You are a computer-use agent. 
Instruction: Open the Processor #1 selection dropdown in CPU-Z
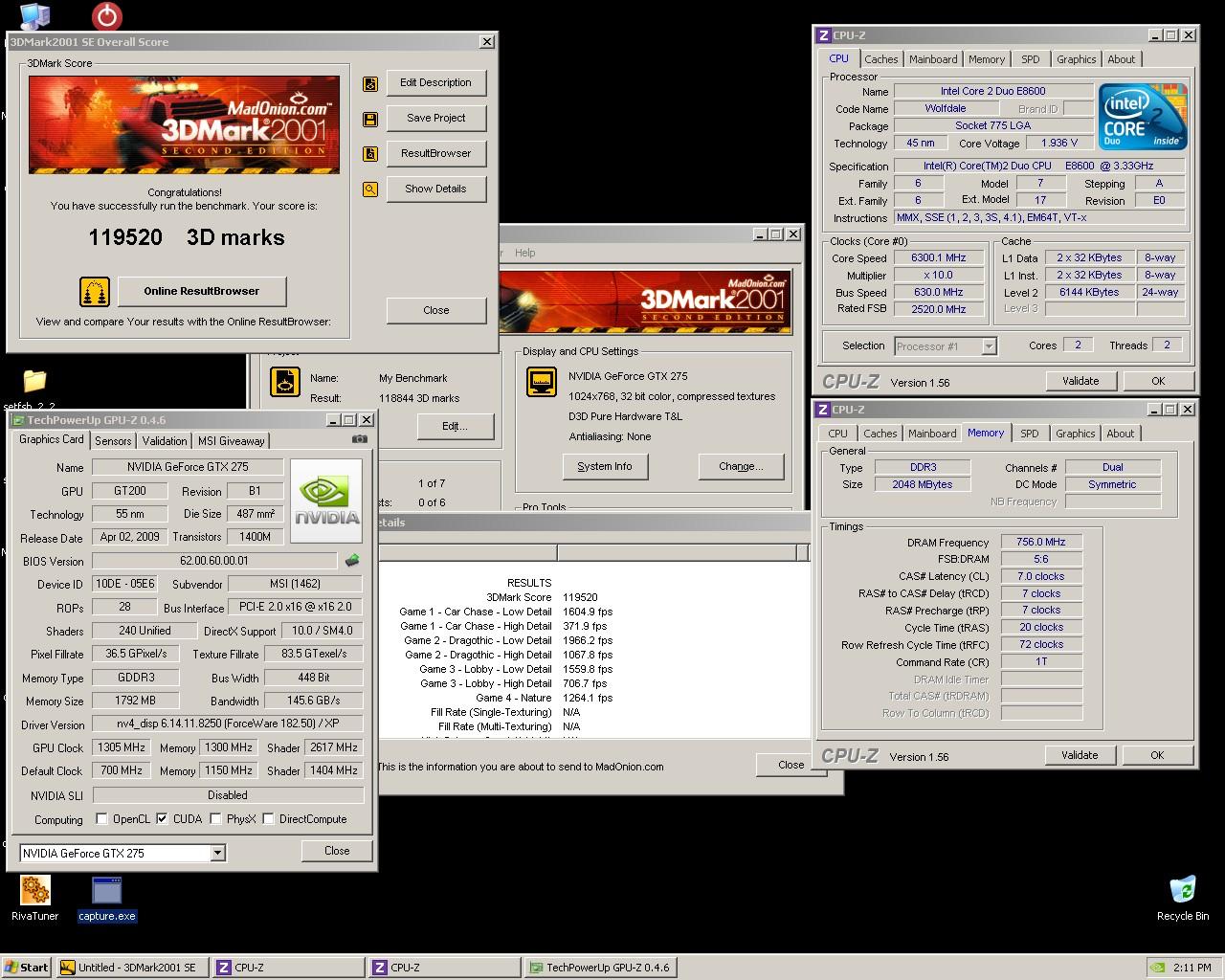click(x=990, y=346)
